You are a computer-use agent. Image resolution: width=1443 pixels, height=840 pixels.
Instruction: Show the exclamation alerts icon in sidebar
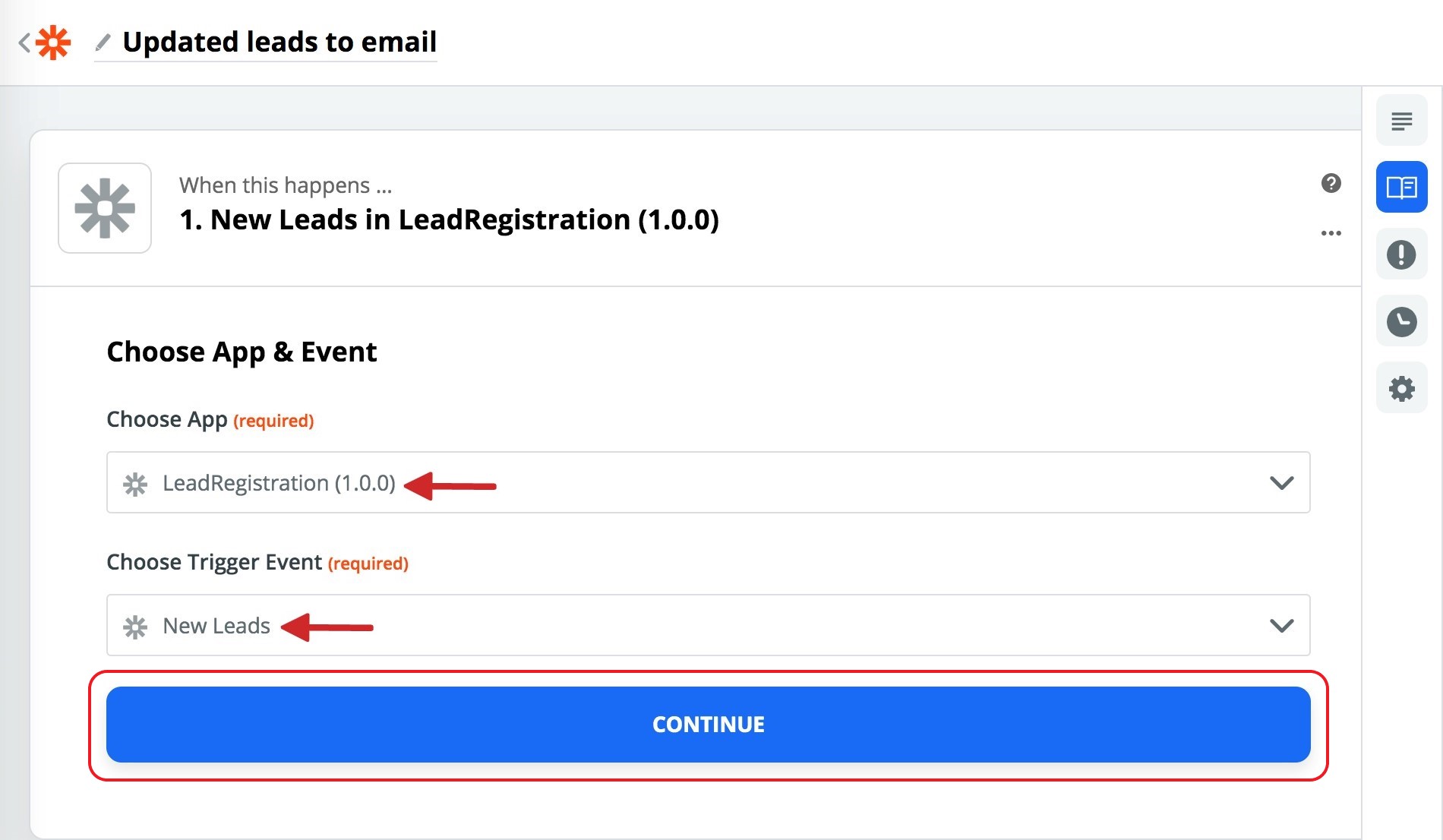pos(1401,254)
